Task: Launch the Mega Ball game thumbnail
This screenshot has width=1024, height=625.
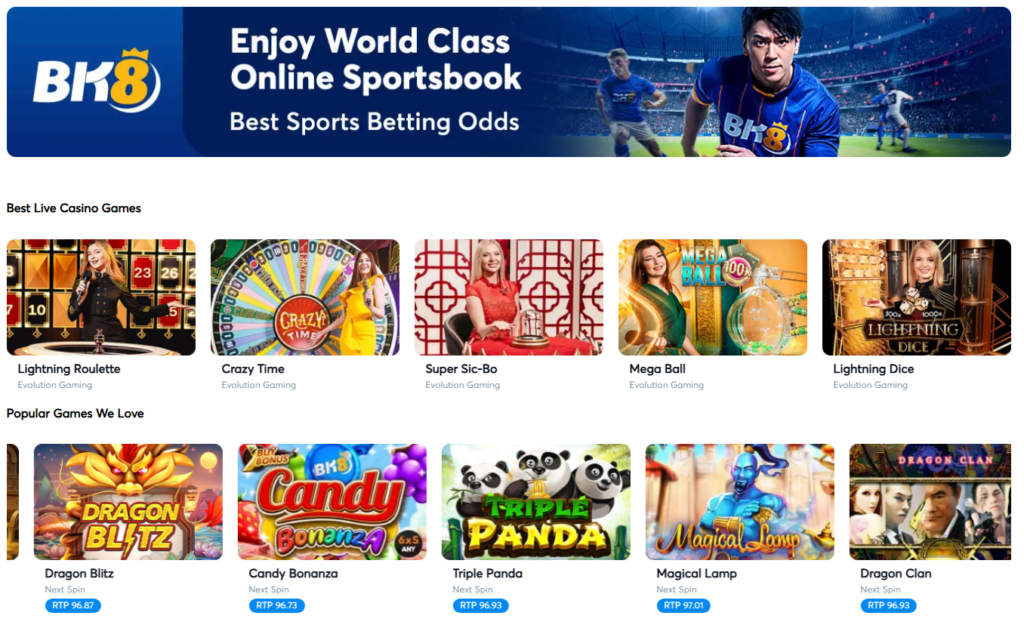Action: coord(712,297)
